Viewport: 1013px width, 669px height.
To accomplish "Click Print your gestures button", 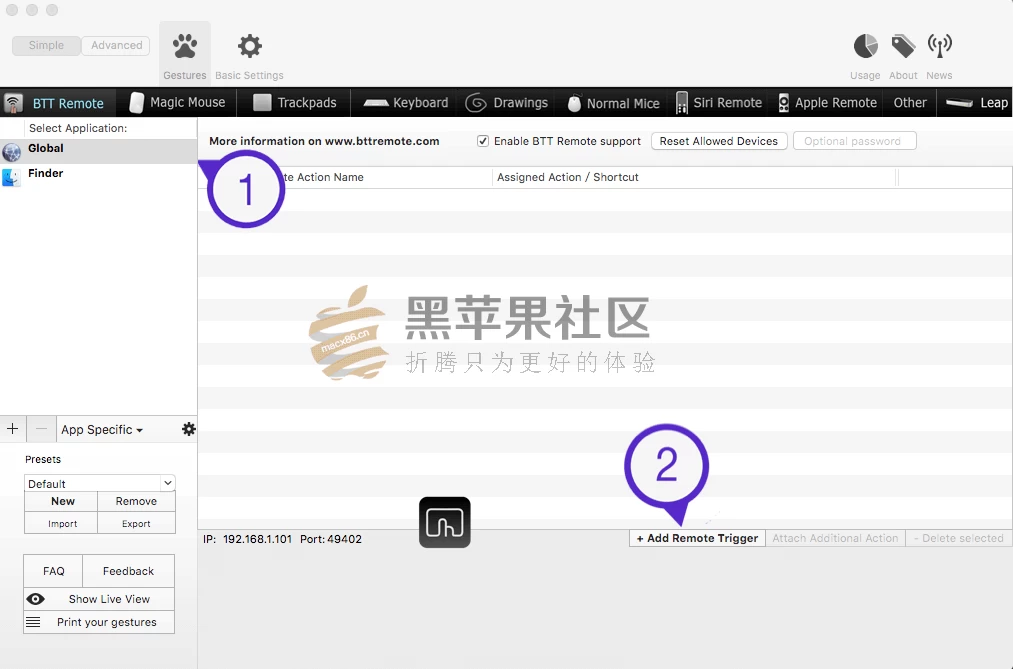I will [x=99, y=622].
